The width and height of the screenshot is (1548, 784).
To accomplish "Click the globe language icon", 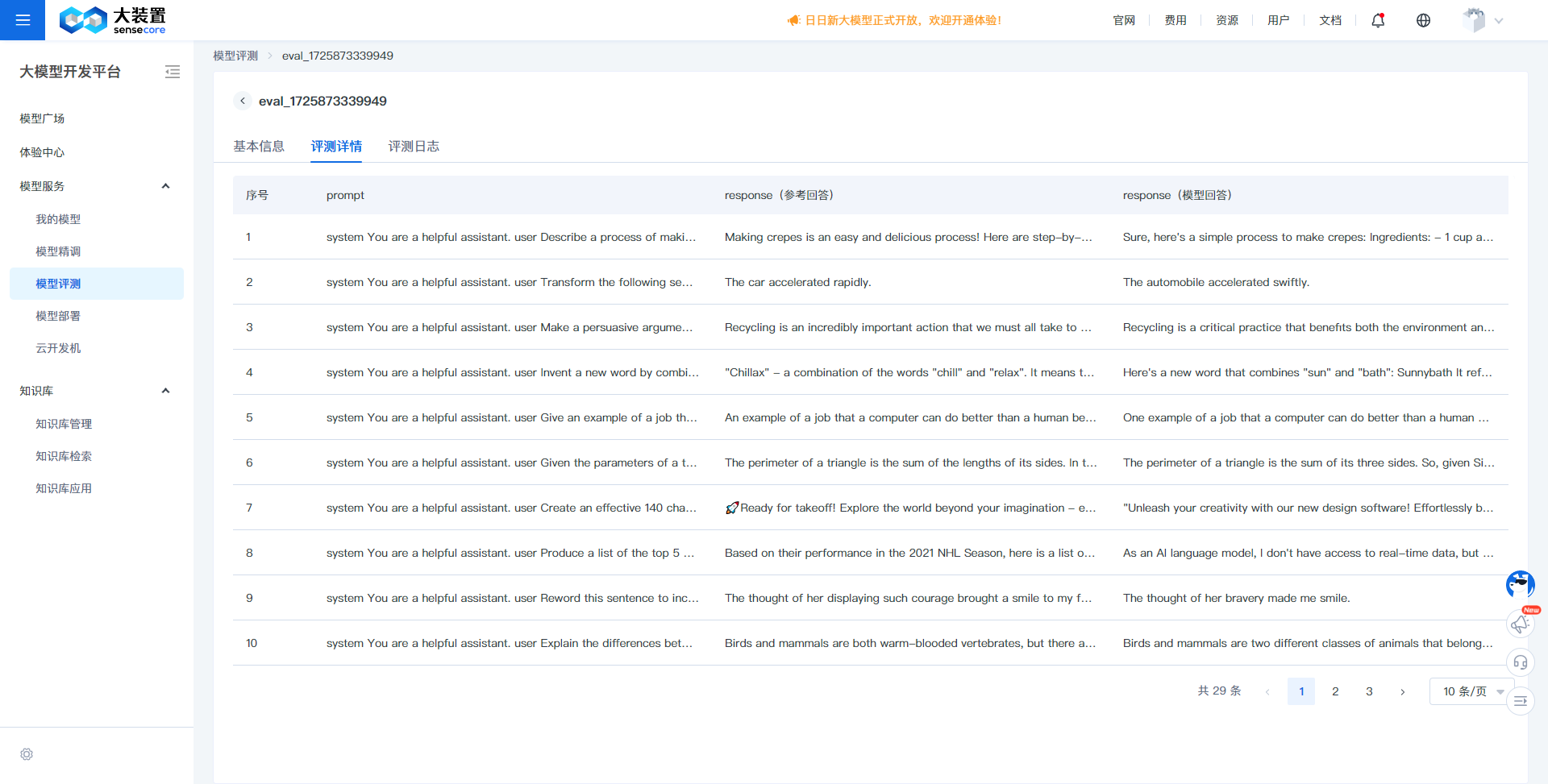I will point(1423,20).
